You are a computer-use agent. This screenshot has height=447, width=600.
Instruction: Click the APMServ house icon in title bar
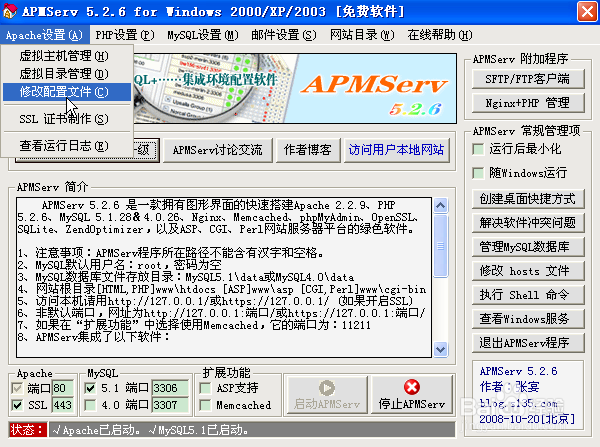(x=10, y=11)
